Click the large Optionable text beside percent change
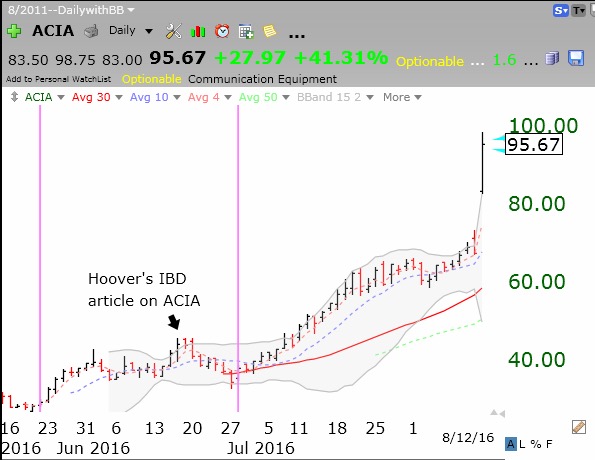Viewport: 595px width, 460px height. click(x=430, y=61)
